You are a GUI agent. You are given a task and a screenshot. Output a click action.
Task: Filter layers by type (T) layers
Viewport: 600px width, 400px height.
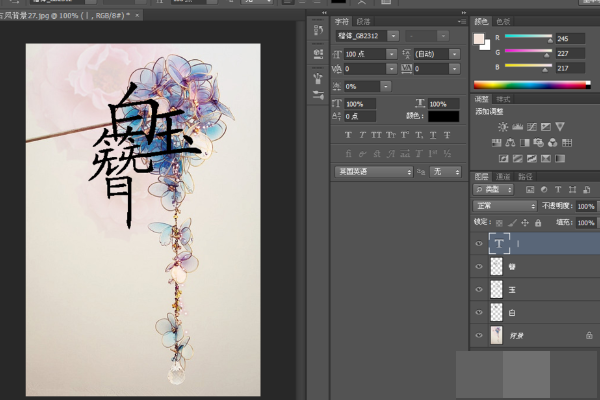[558, 189]
